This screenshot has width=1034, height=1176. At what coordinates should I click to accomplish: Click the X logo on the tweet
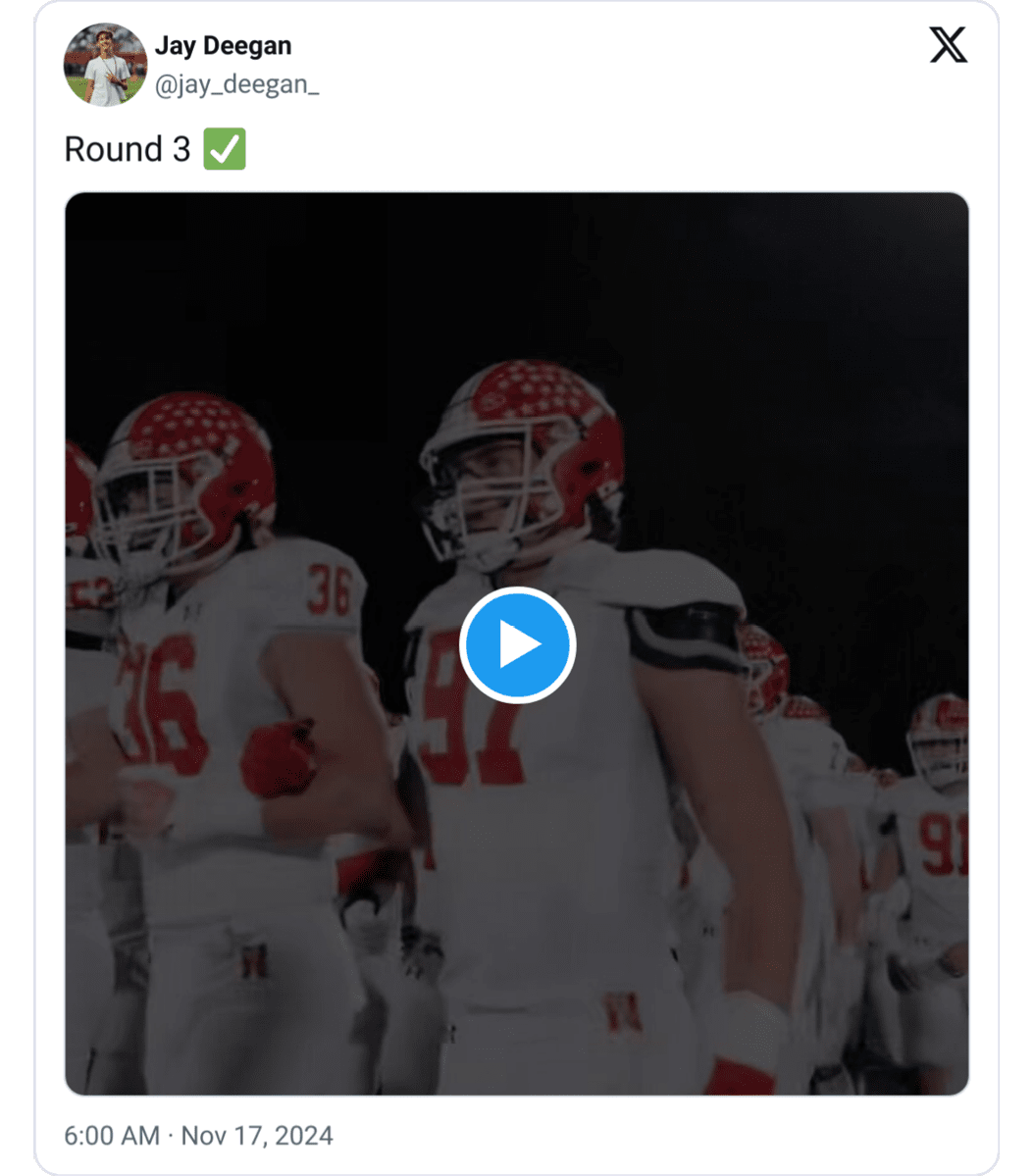(x=948, y=46)
